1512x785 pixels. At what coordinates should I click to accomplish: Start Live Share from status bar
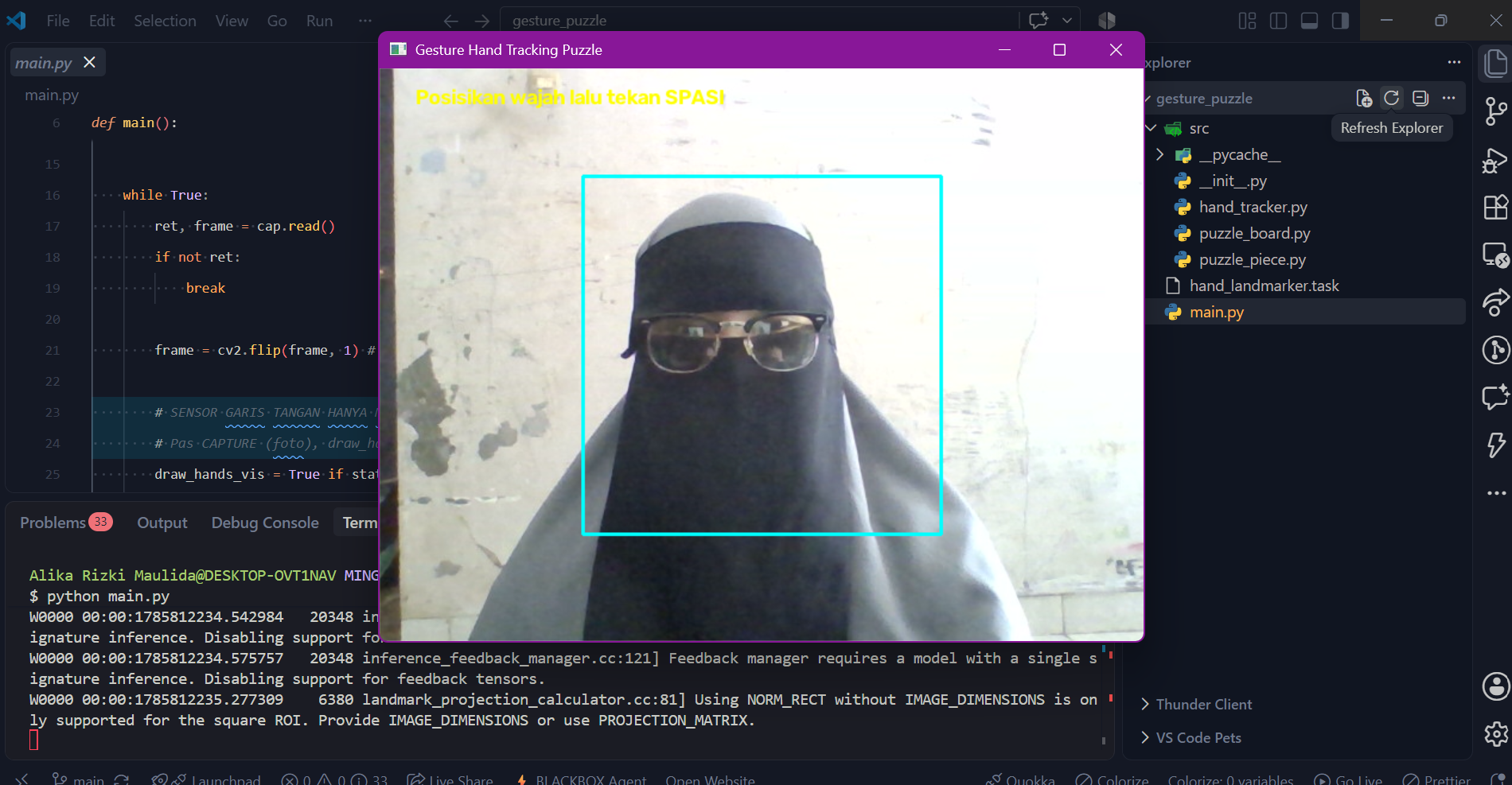pyautogui.click(x=450, y=779)
